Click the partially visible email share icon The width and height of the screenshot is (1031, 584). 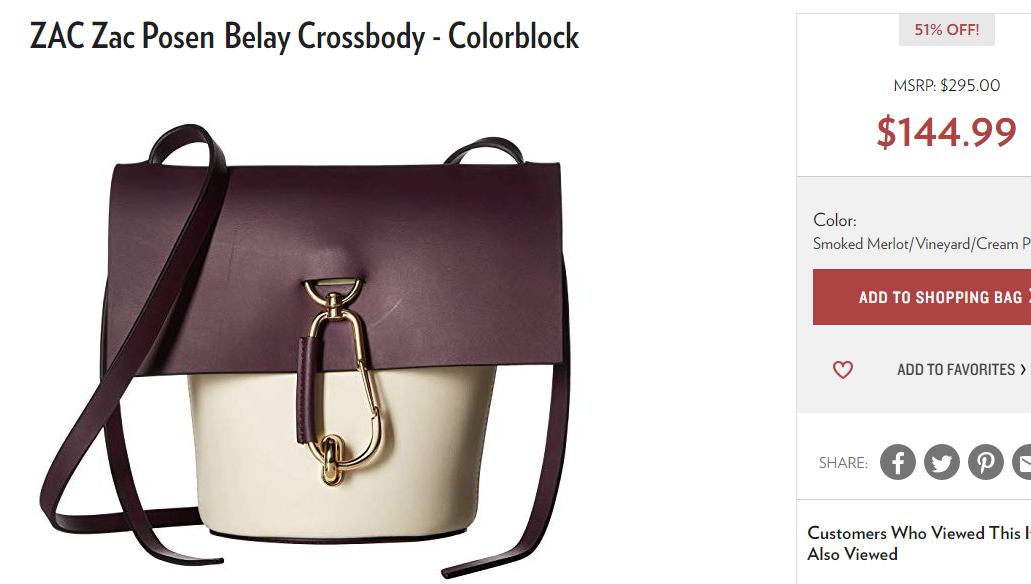1022,462
